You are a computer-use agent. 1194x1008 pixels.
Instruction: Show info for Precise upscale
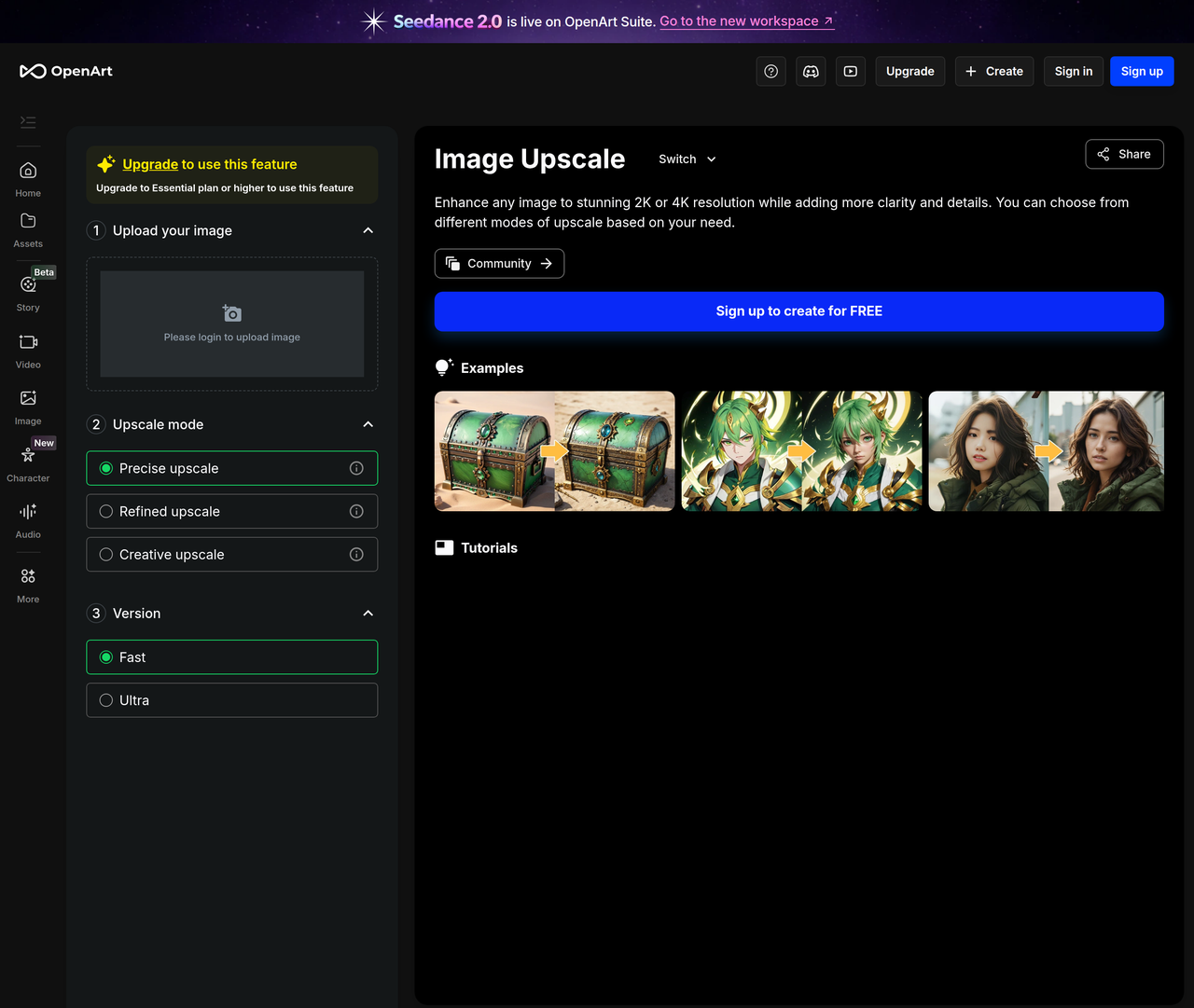[x=356, y=468]
